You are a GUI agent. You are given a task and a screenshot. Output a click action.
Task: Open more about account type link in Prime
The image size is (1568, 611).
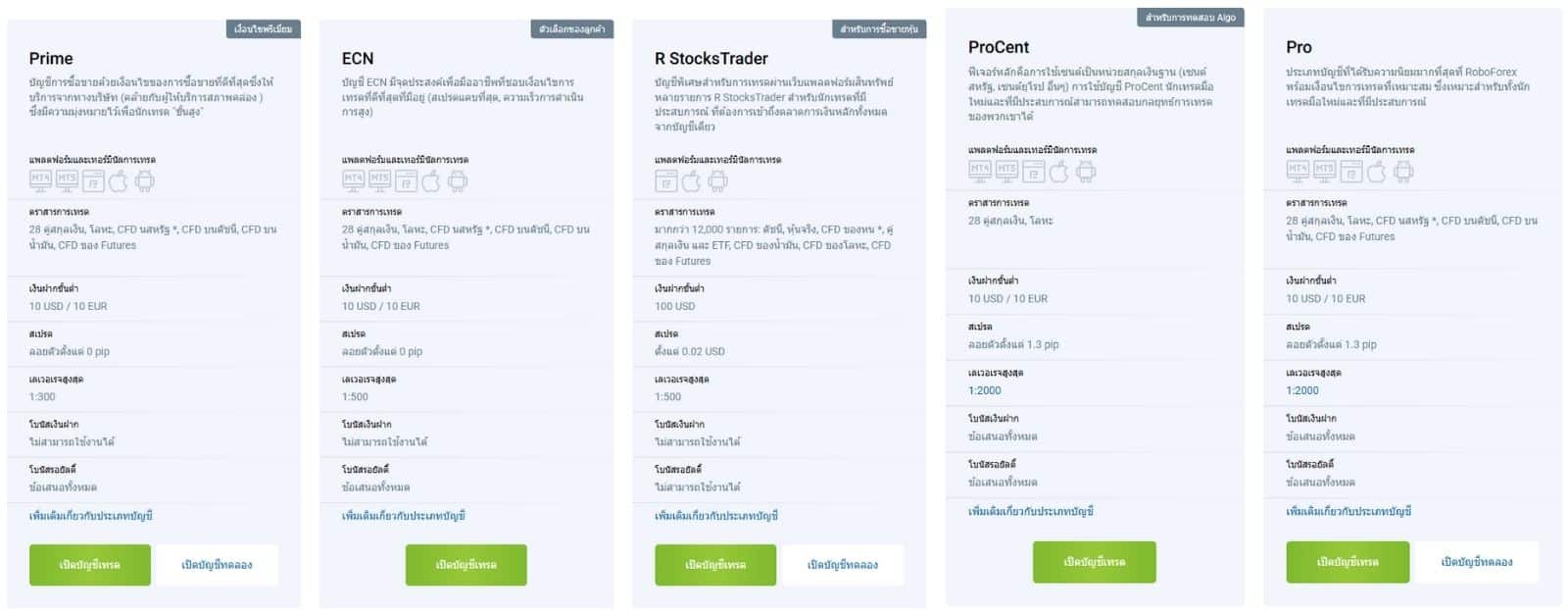pyautogui.click(x=91, y=516)
